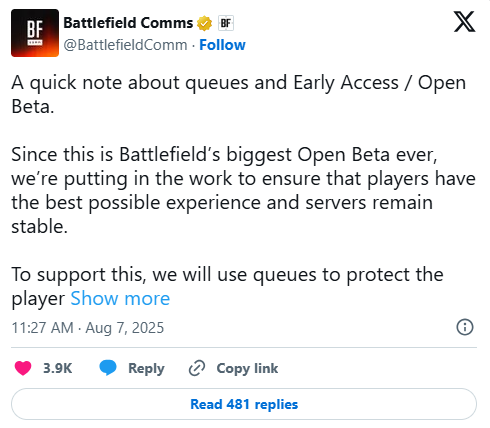The height and width of the screenshot is (428, 490).
Task: Click the Reply text label
Action: tap(146, 369)
